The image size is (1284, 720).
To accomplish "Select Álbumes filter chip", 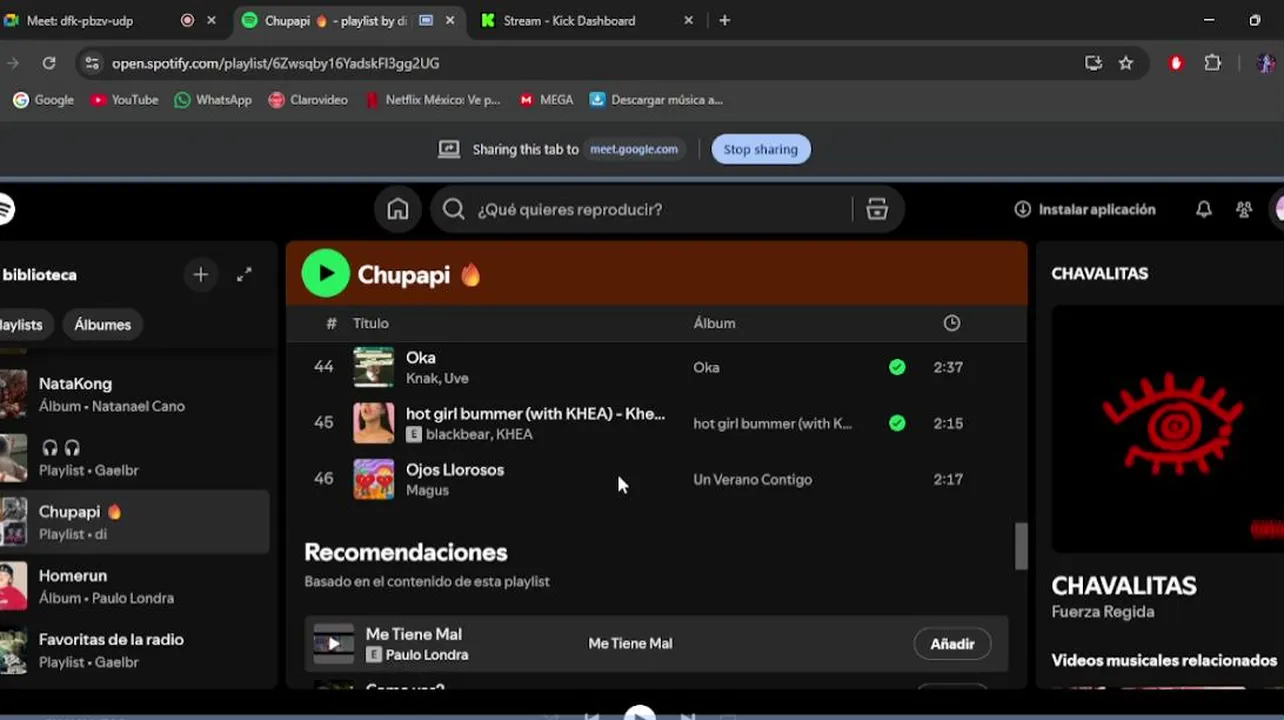I will click(x=102, y=325).
